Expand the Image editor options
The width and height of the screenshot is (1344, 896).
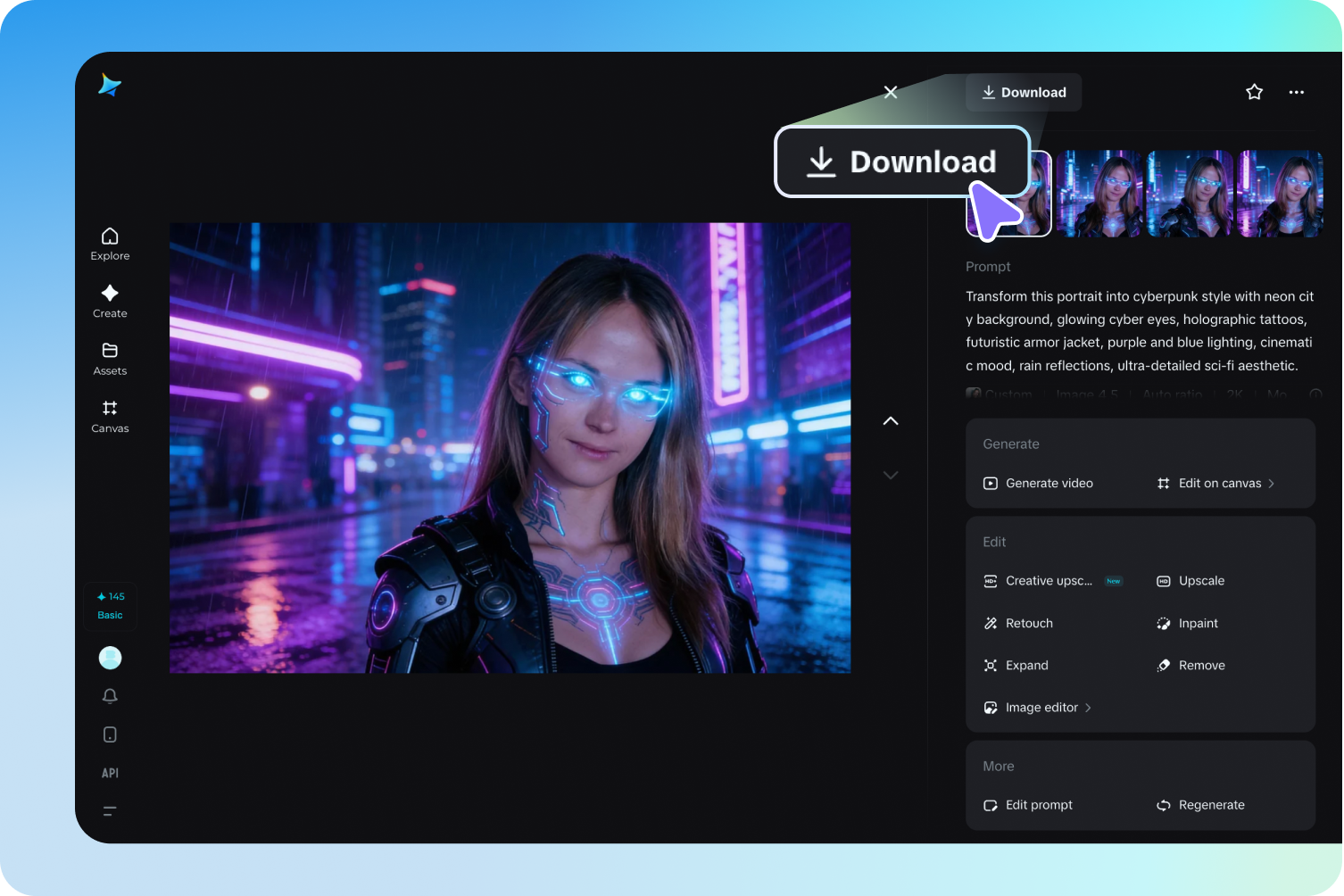1038,707
